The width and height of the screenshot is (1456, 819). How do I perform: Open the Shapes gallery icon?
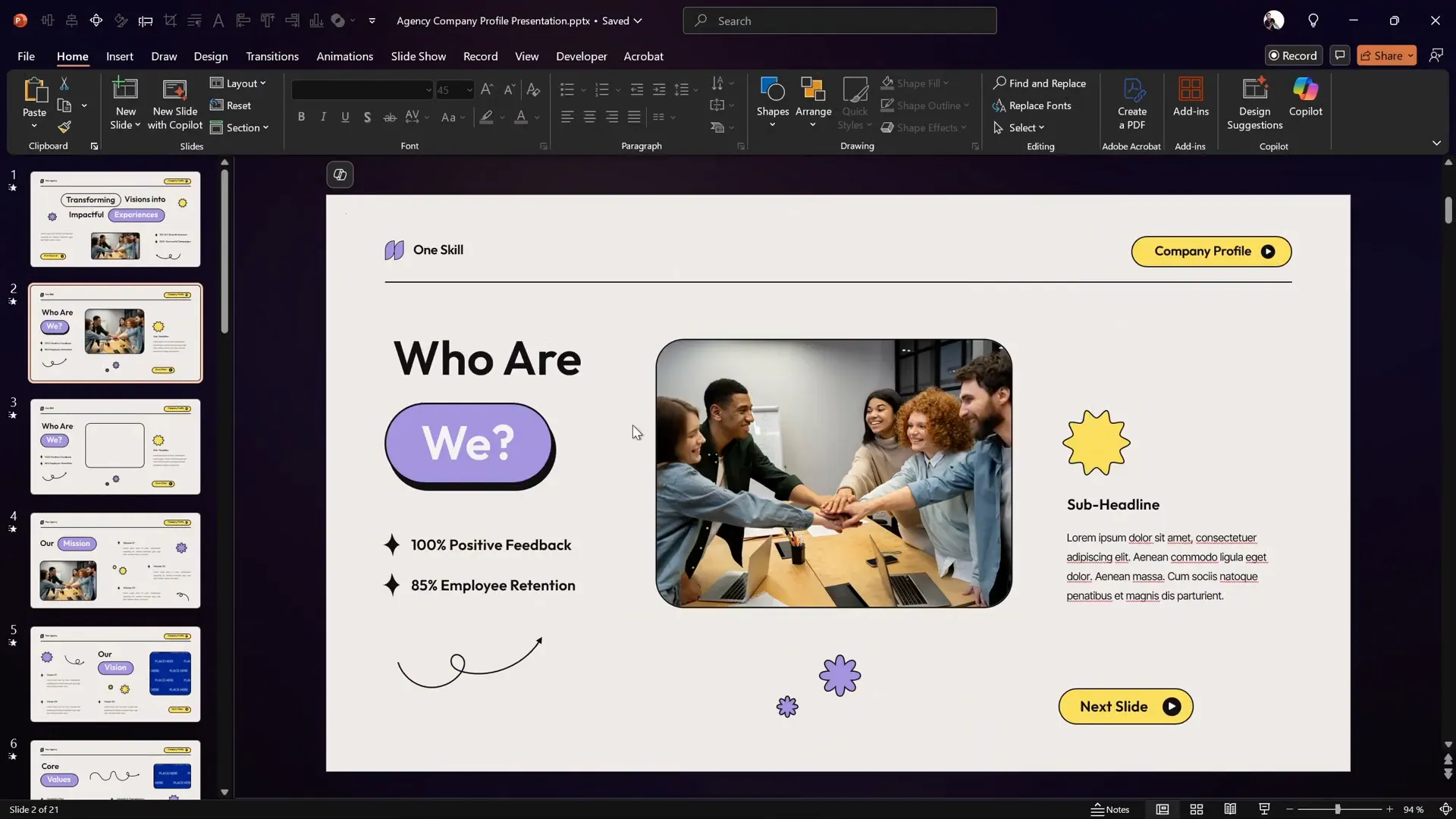coord(772,101)
